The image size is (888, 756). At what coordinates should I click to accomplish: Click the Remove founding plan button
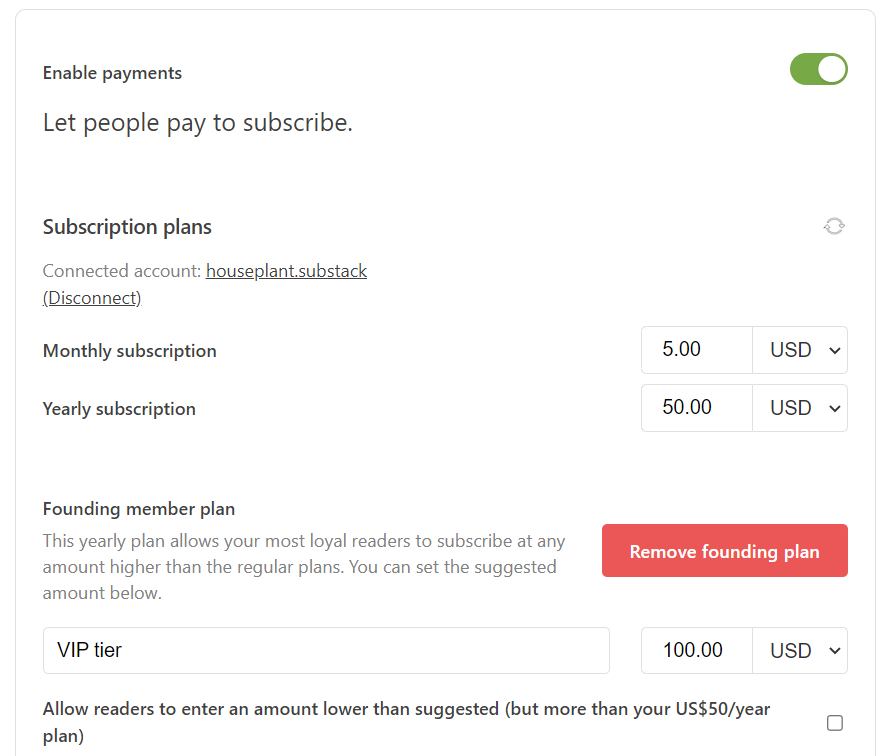(724, 550)
